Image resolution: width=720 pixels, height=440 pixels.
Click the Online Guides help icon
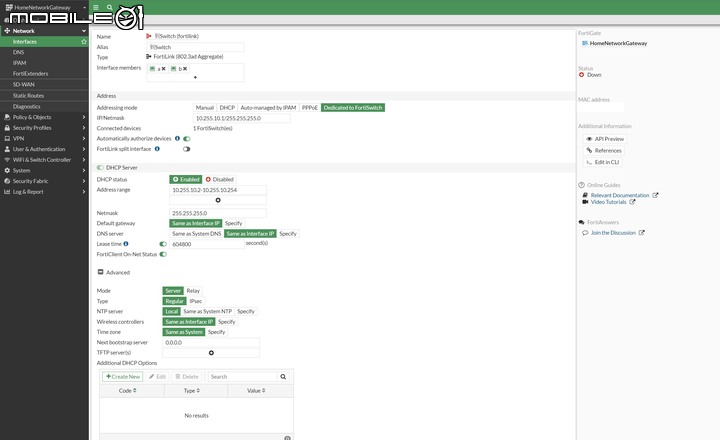pyautogui.click(x=581, y=185)
